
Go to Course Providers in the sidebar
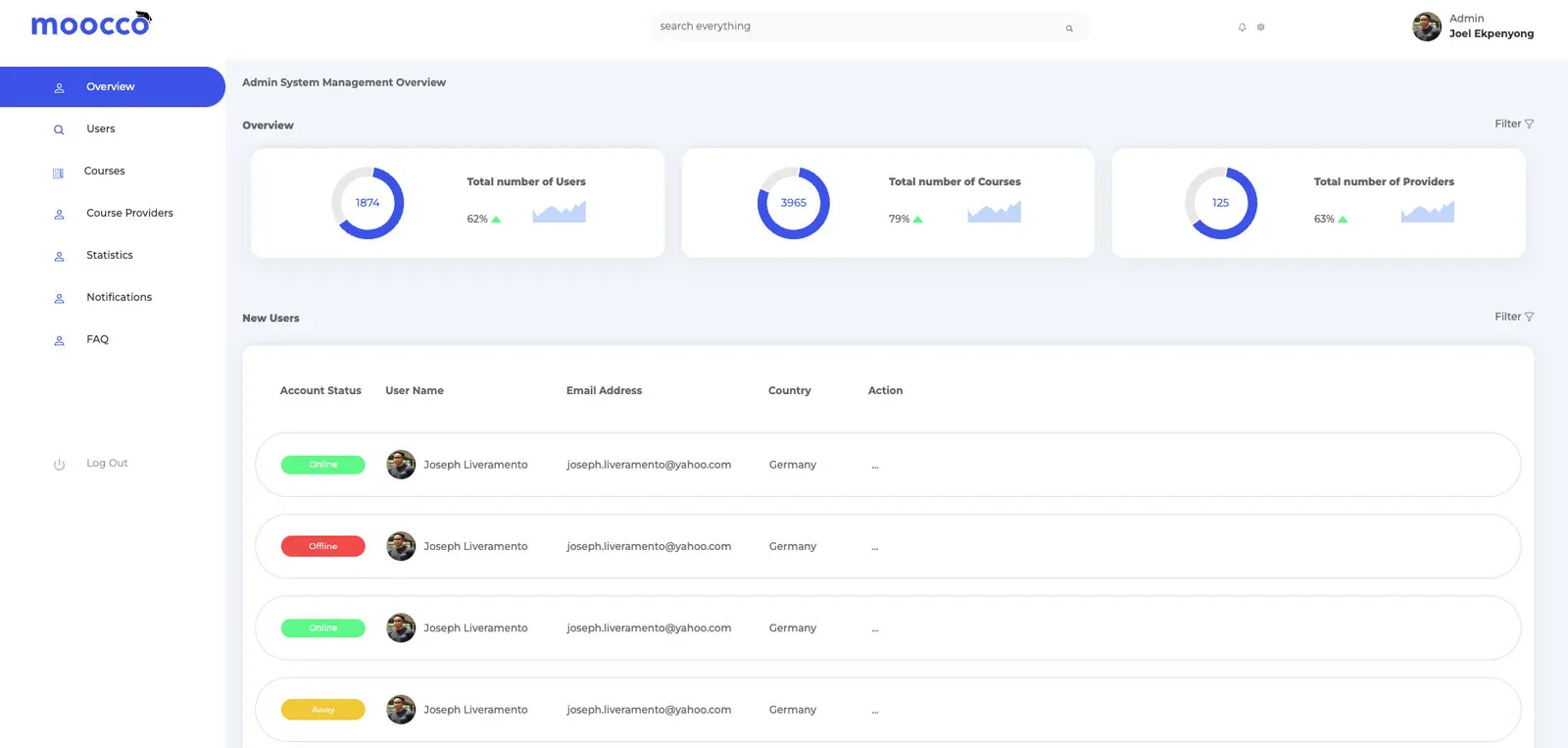point(129,213)
